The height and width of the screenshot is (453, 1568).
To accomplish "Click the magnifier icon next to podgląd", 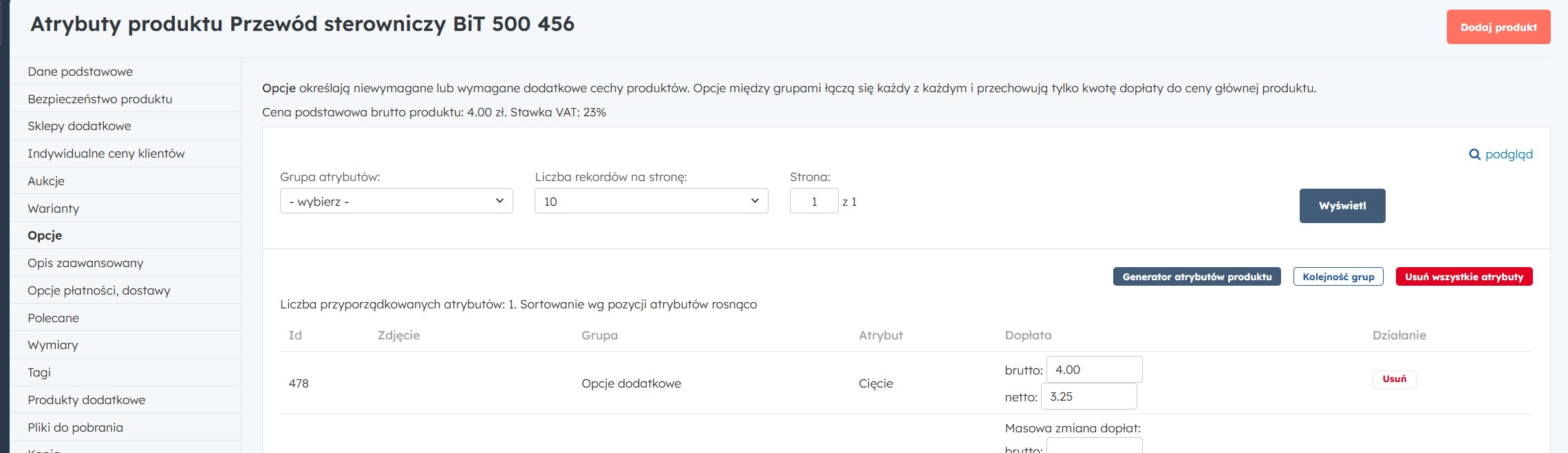I will [x=1474, y=155].
